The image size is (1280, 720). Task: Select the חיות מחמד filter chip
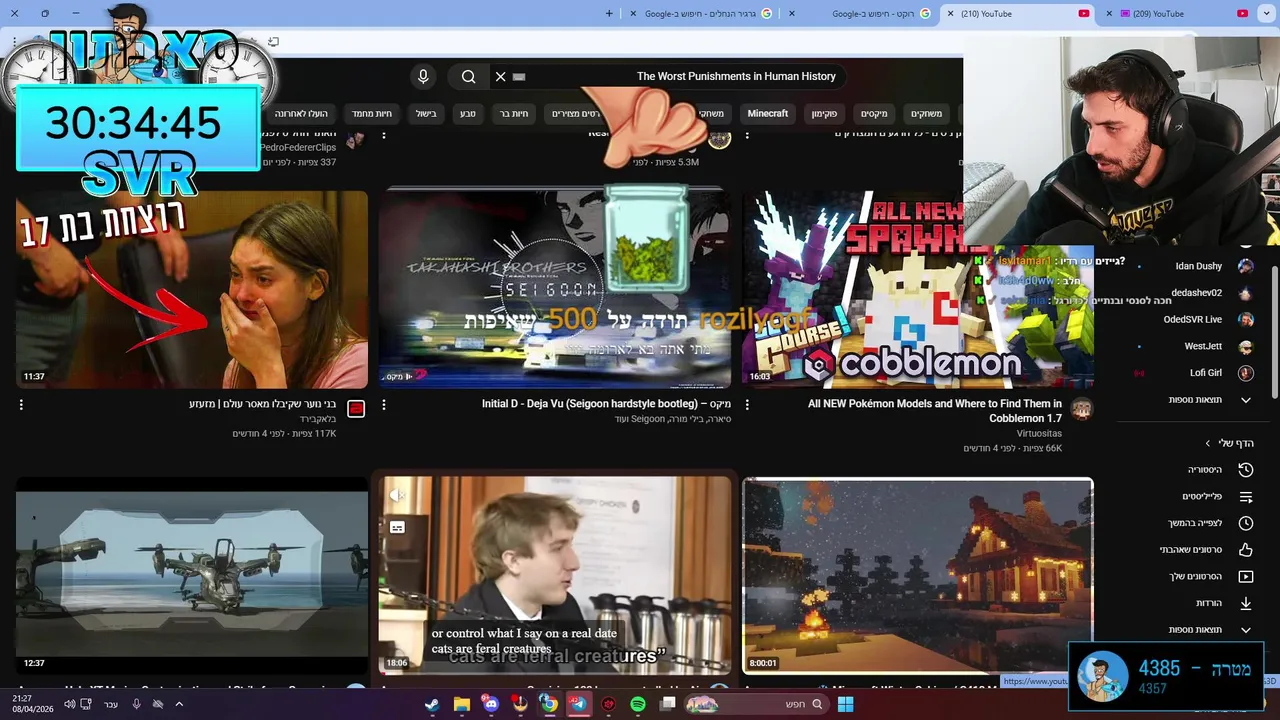372,114
